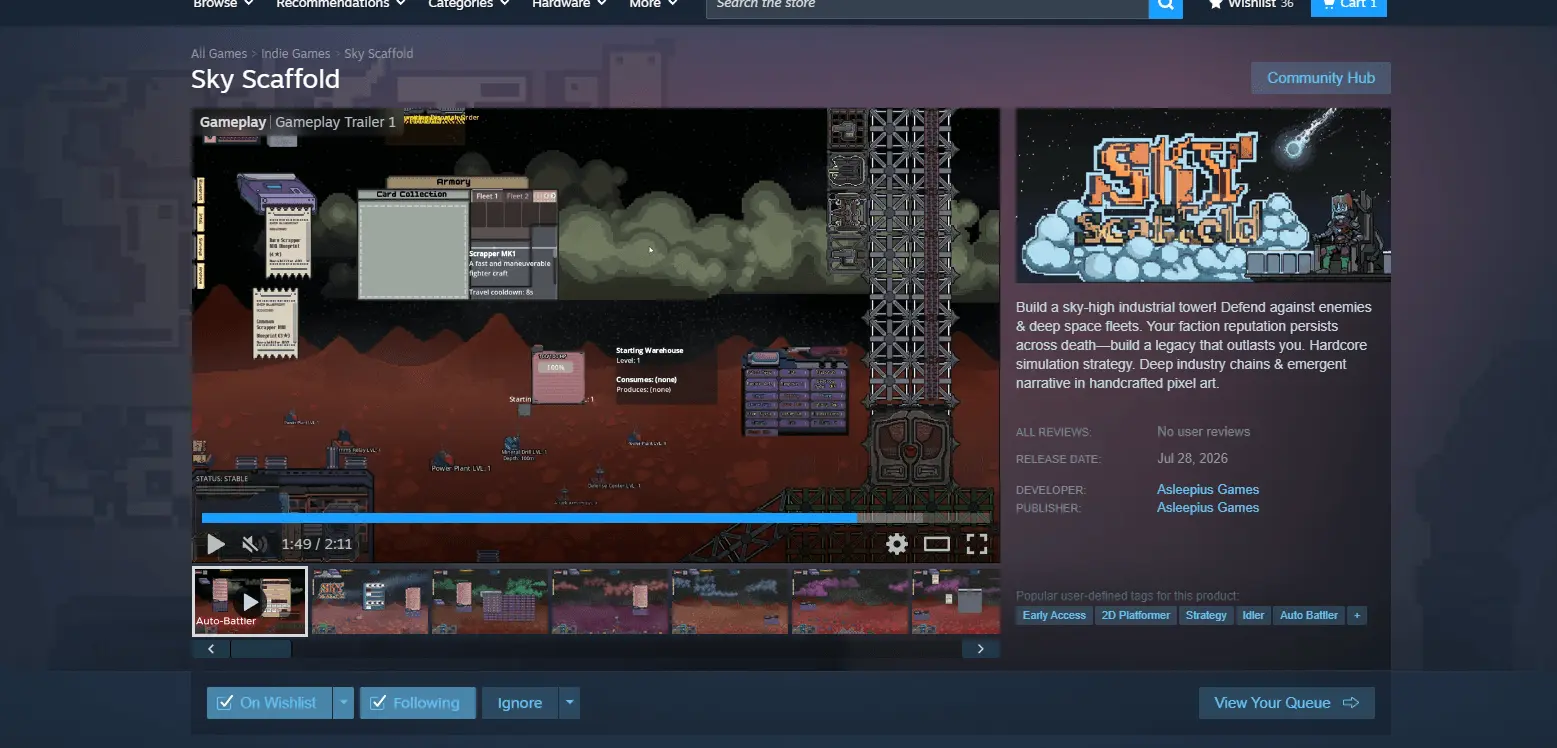Image resolution: width=1557 pixels, height=748 pixels.
Task: Select the third screenshot thumbnail
Action: pyautogui.click(x=490, y=602)
